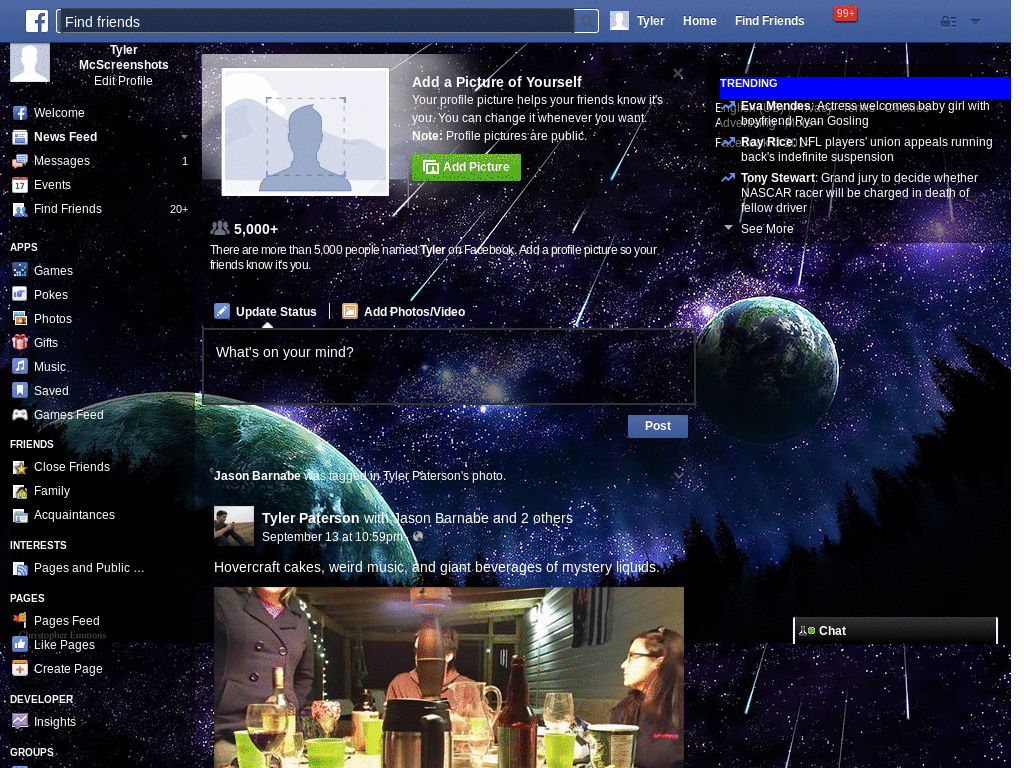
Task: Open the Close Friends star icon
Action: pos(20,467)
